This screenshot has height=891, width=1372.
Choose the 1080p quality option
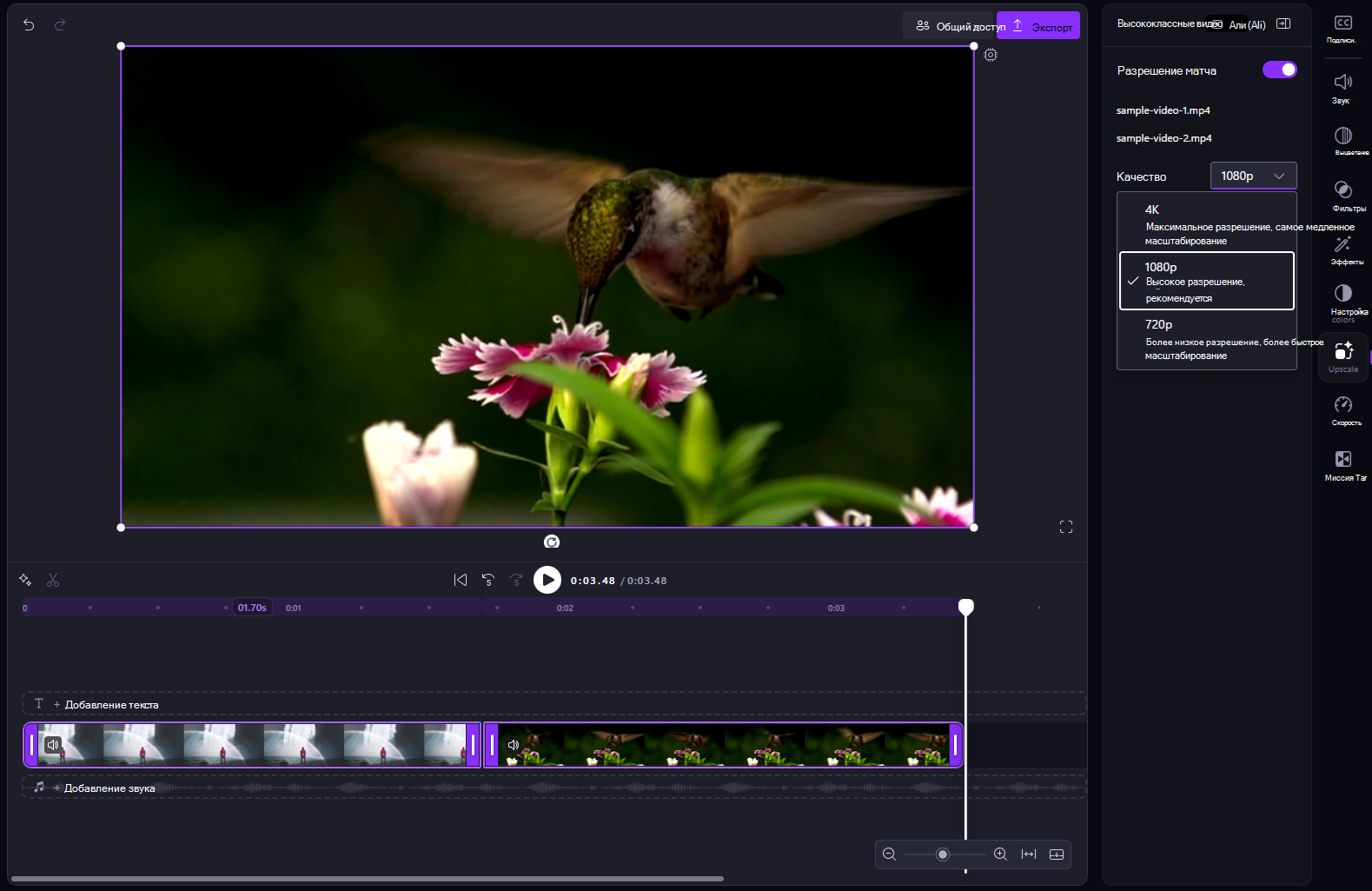click(1207, 281)
